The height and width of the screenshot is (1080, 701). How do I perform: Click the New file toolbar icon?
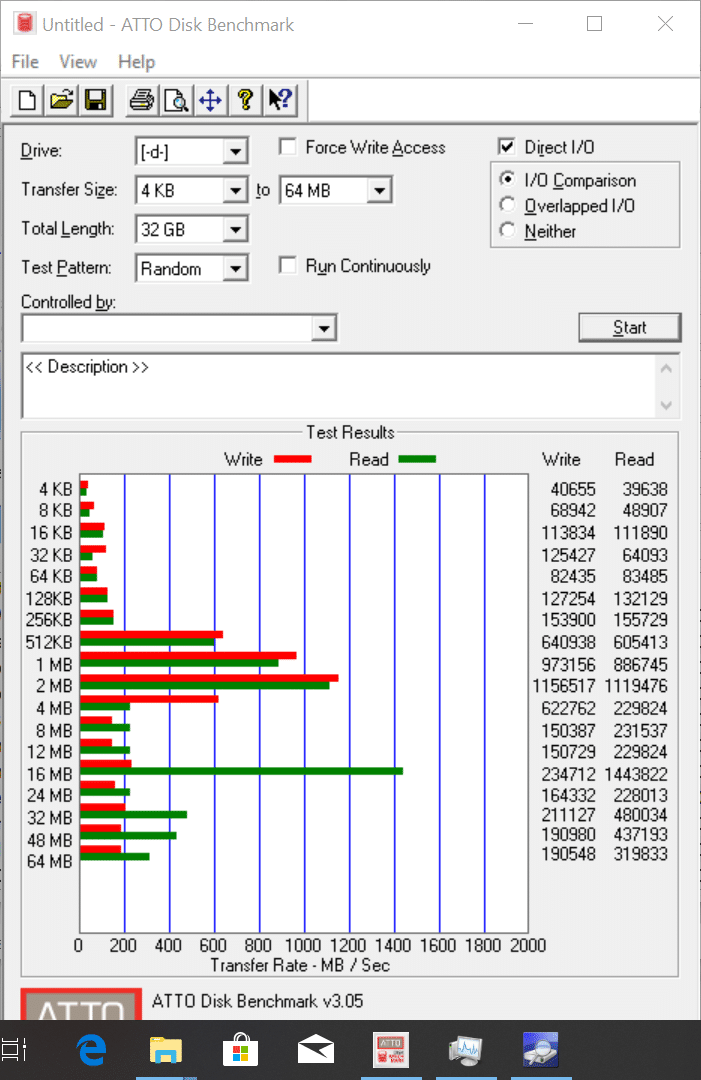coord(28,100)
